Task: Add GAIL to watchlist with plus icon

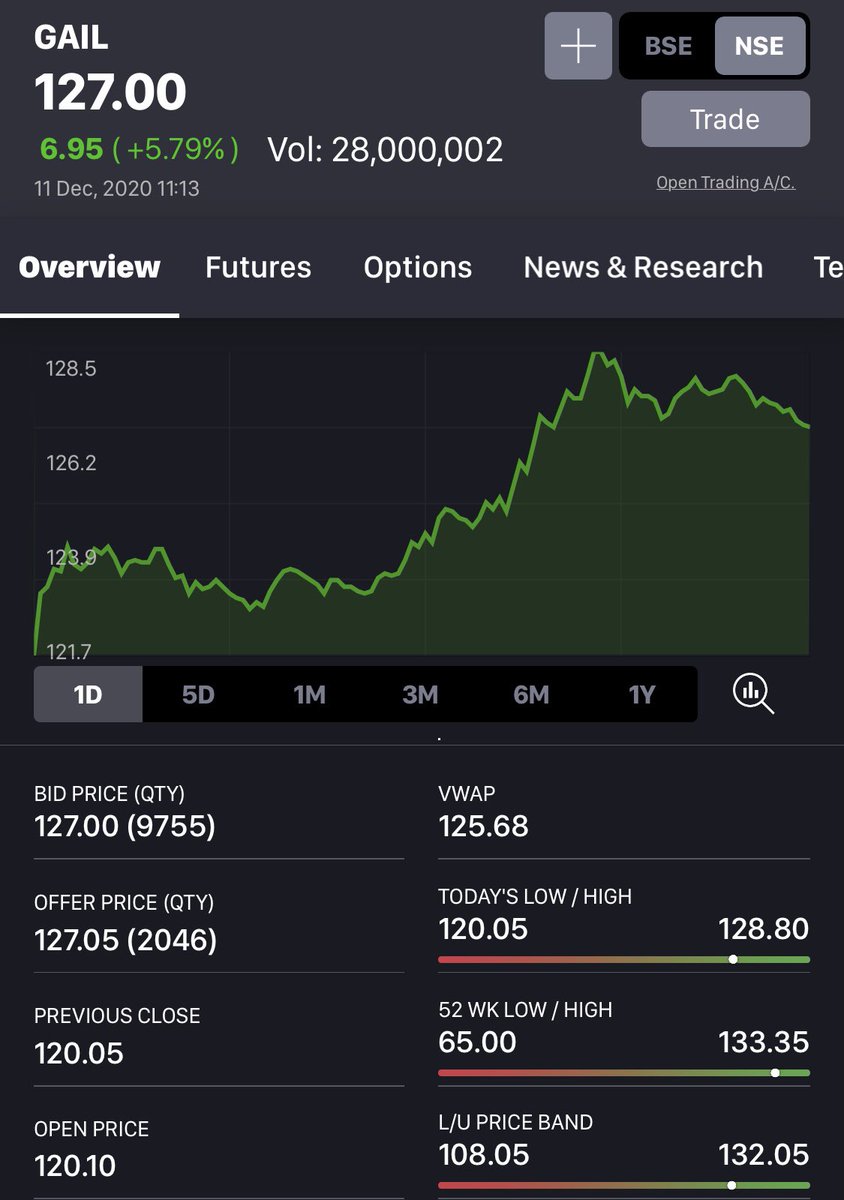Action: 578,46
